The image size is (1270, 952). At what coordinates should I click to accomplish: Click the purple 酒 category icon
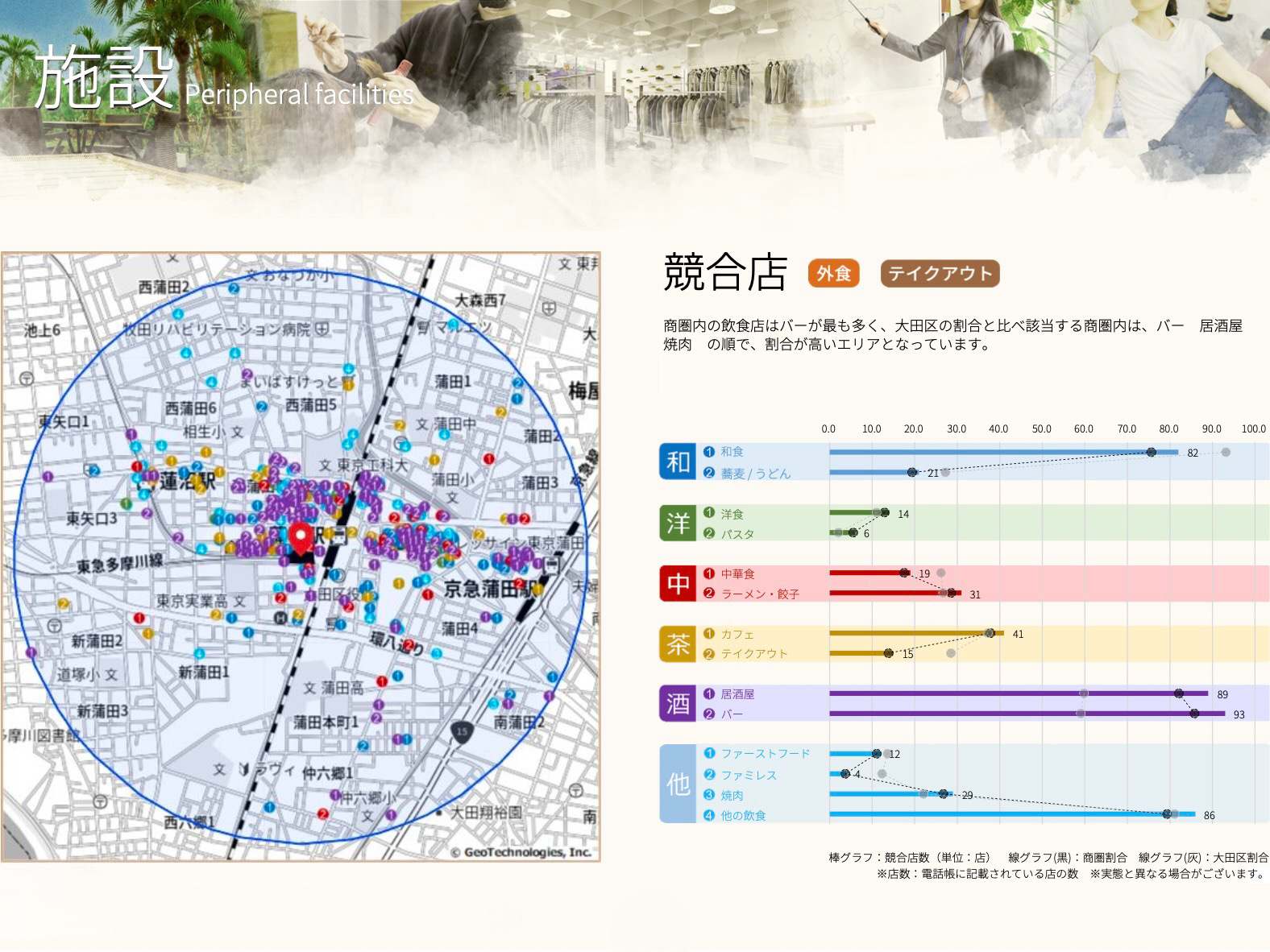[677, 704]
